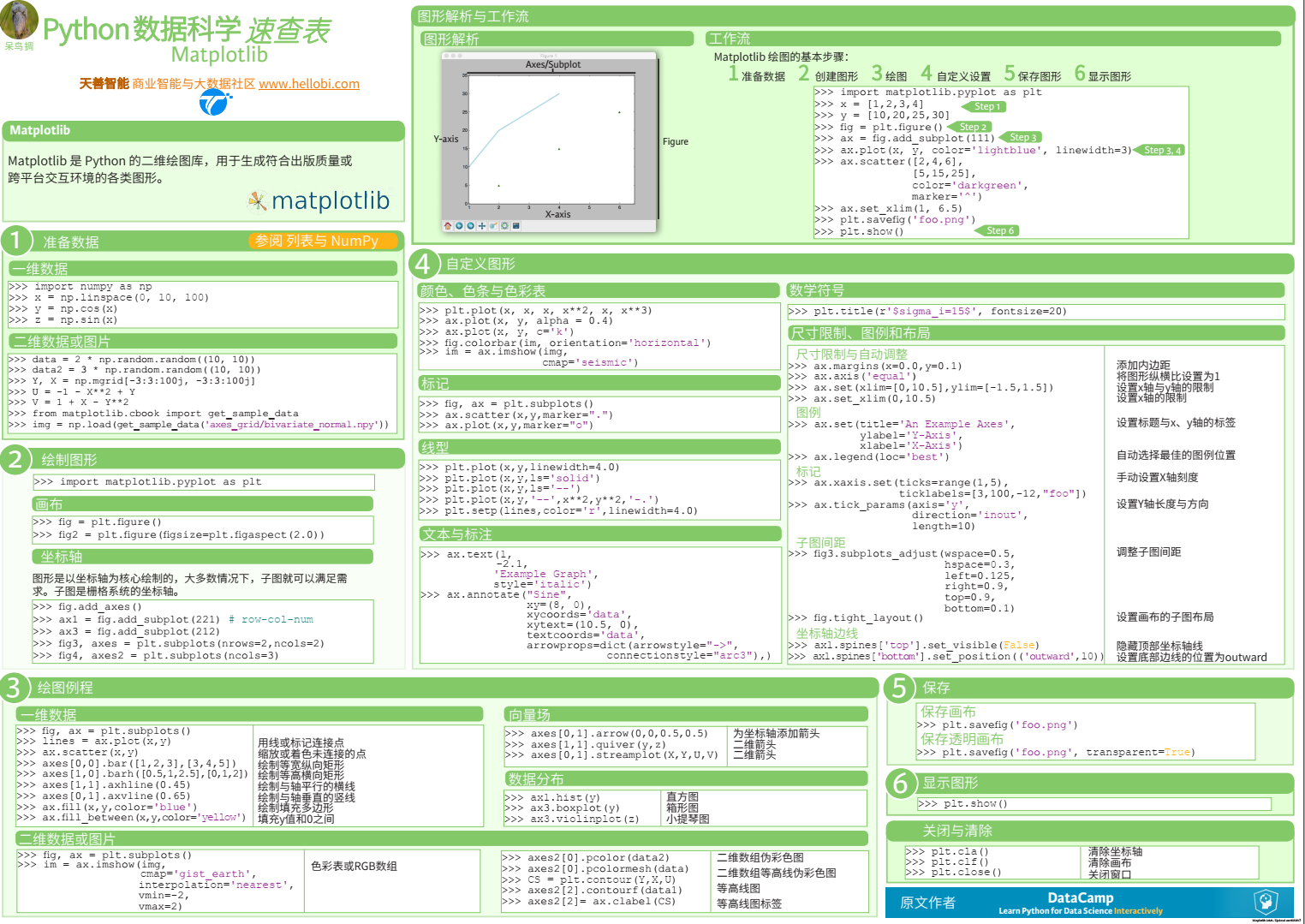
Task: Select the Pan cross-arrows tool in Figure toolbar
Action: pos(482,226)
